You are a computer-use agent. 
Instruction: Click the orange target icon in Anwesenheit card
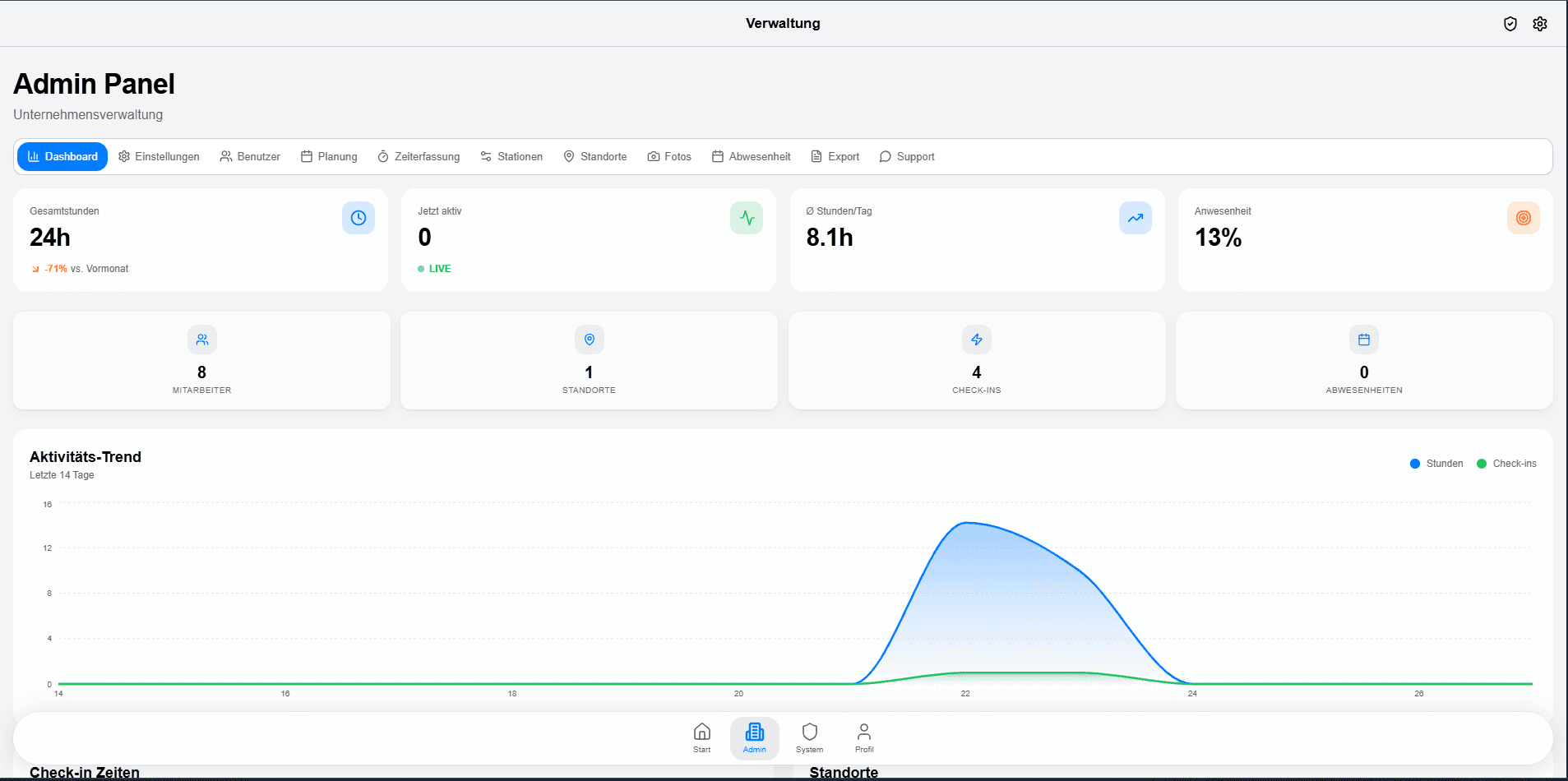pos(1524,218)
